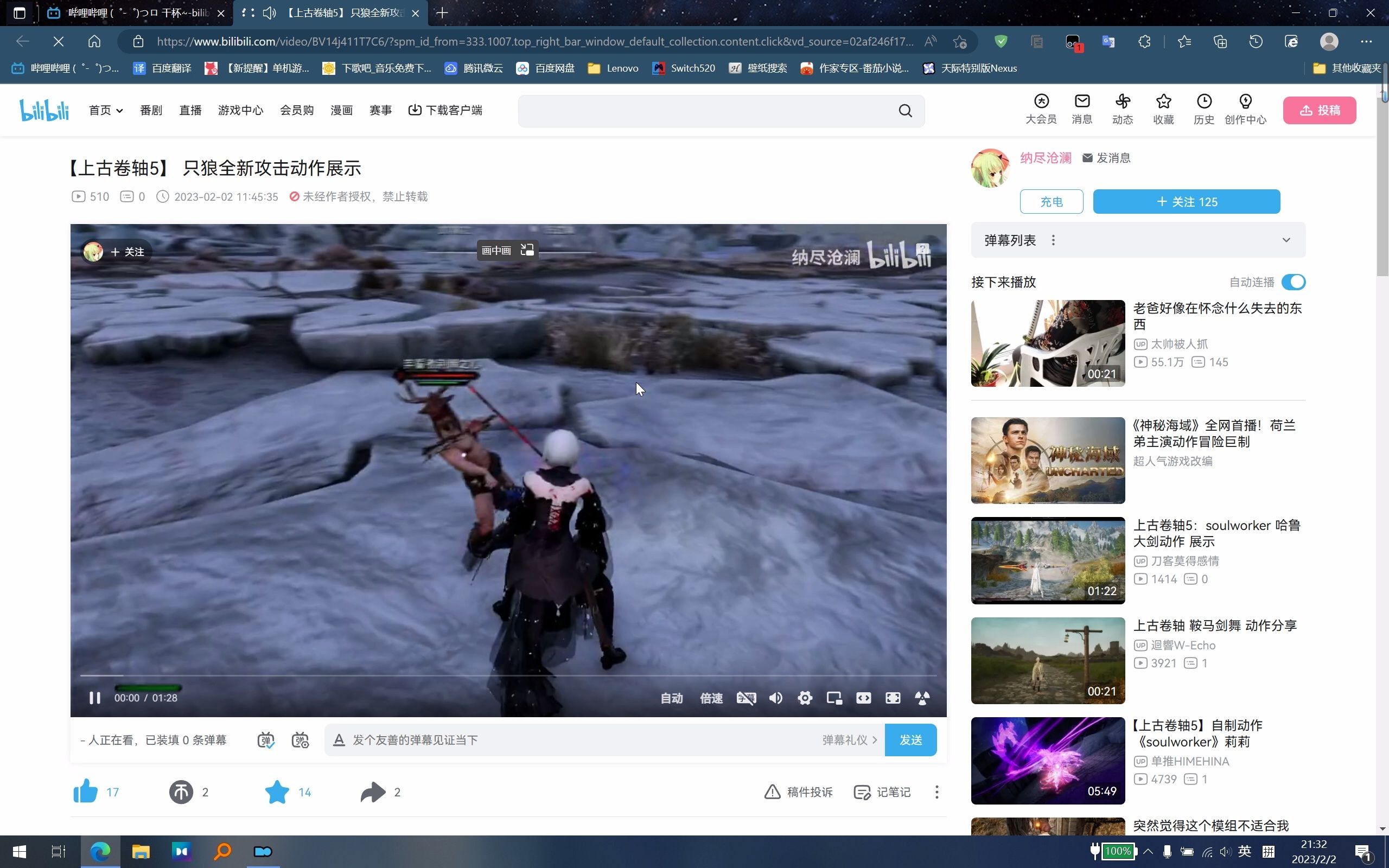This screenshot has height=868, width=1389.
Task: Go to the 番剧 section
Action: click(151, 110)
